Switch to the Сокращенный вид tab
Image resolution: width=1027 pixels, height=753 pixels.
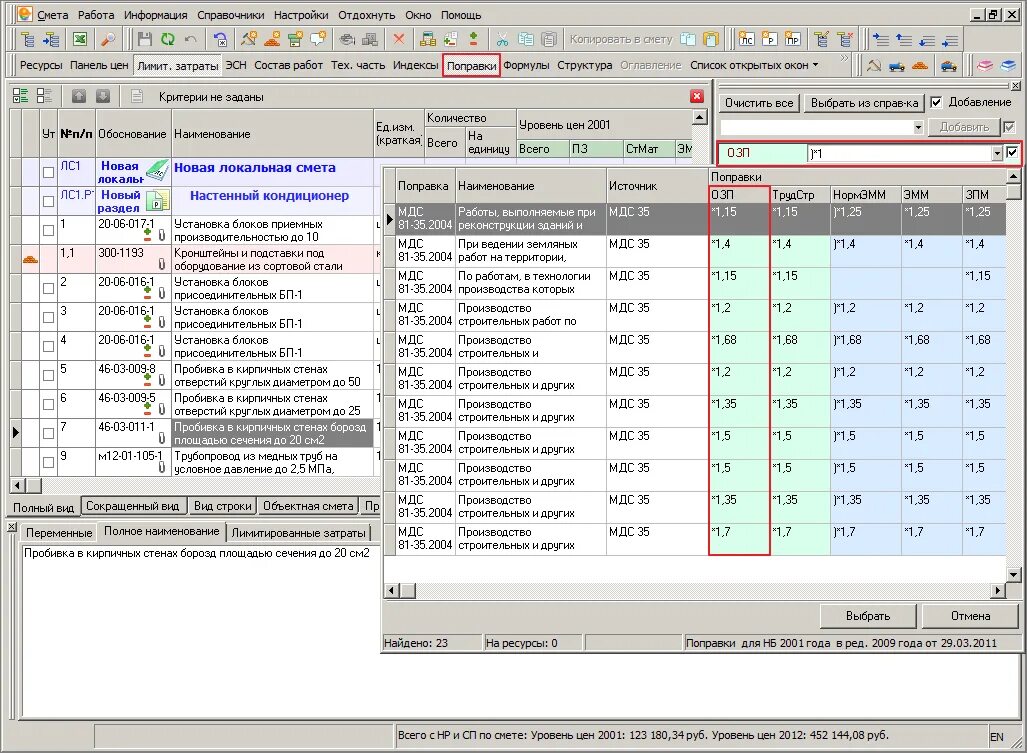tap(134, 506)
